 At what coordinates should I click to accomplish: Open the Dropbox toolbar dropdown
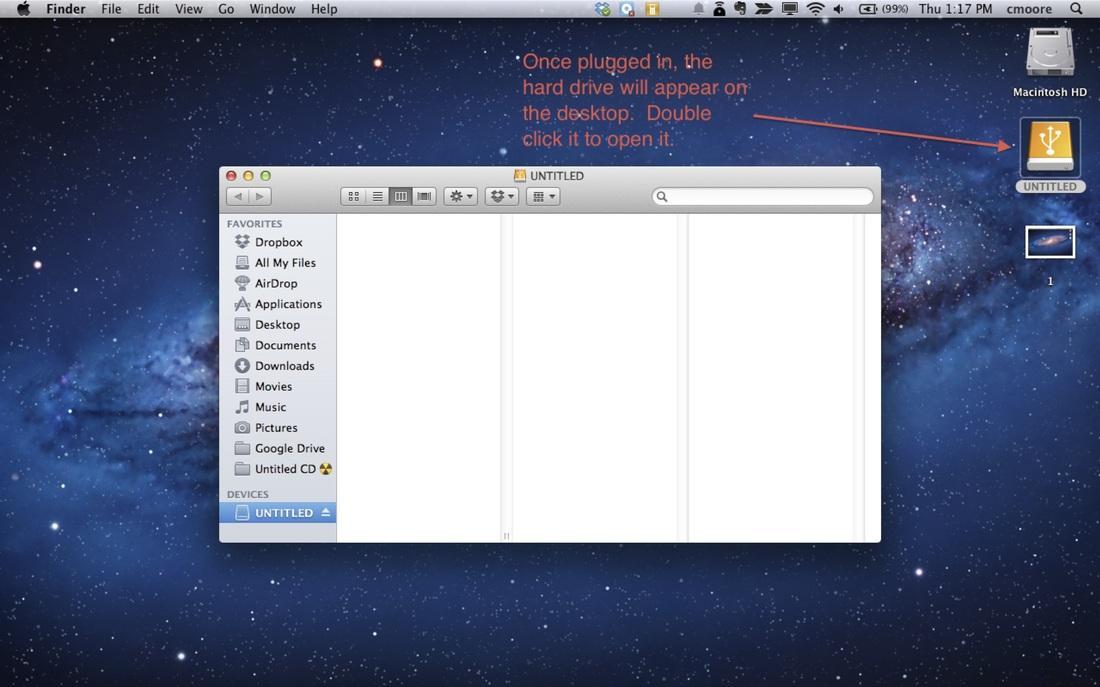(x=501, y=197)
